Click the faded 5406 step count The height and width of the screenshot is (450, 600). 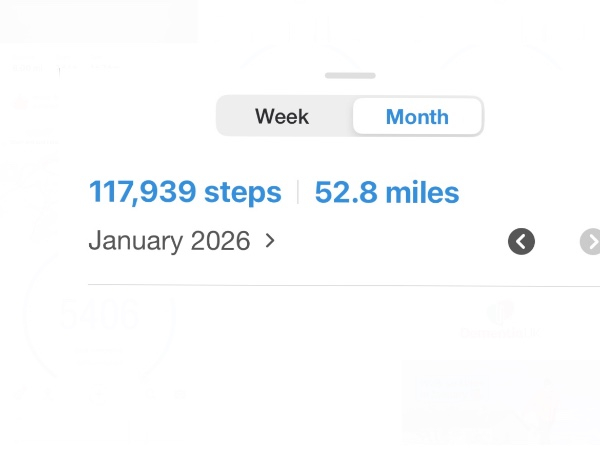pyautogui.click(x=99, y=314)
